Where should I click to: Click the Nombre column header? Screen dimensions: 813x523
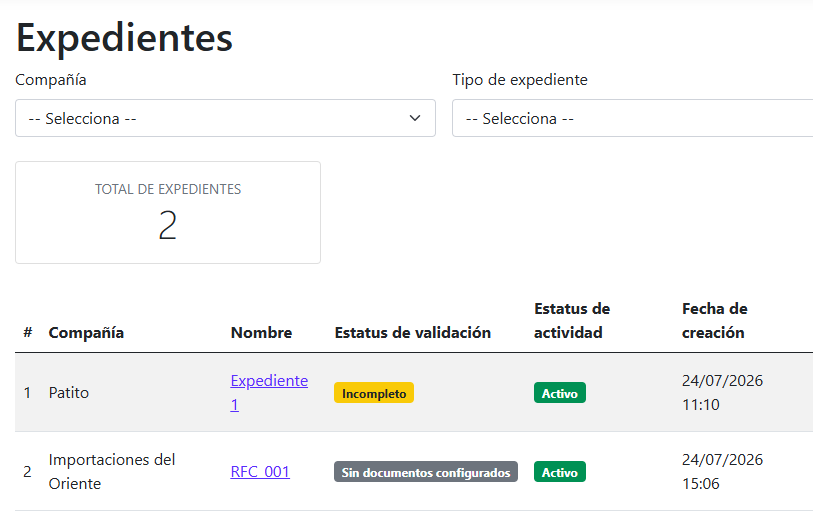[x=261, y=332]
